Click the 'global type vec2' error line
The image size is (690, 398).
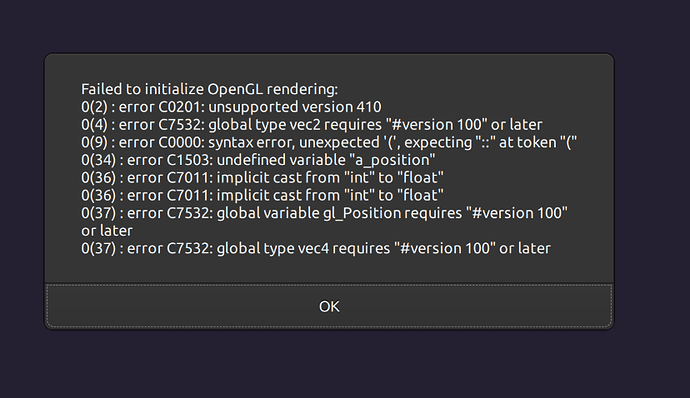click(x=312, y=125)
